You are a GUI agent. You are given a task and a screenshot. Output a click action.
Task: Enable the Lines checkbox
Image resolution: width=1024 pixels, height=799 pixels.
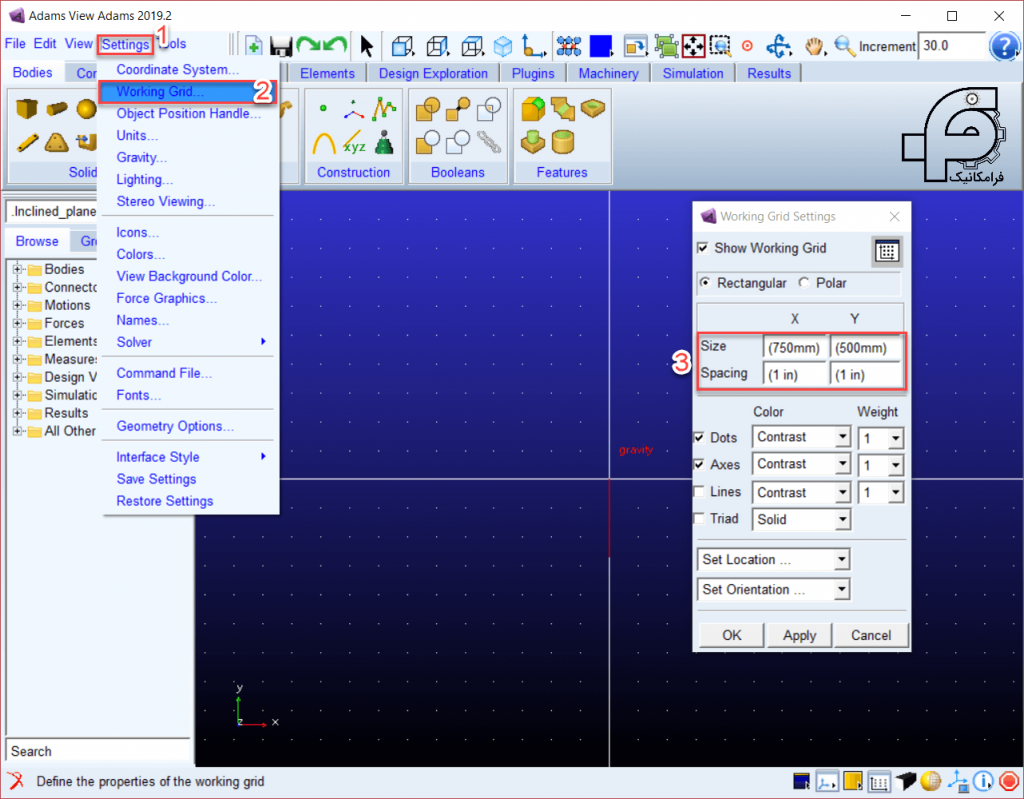699,491
